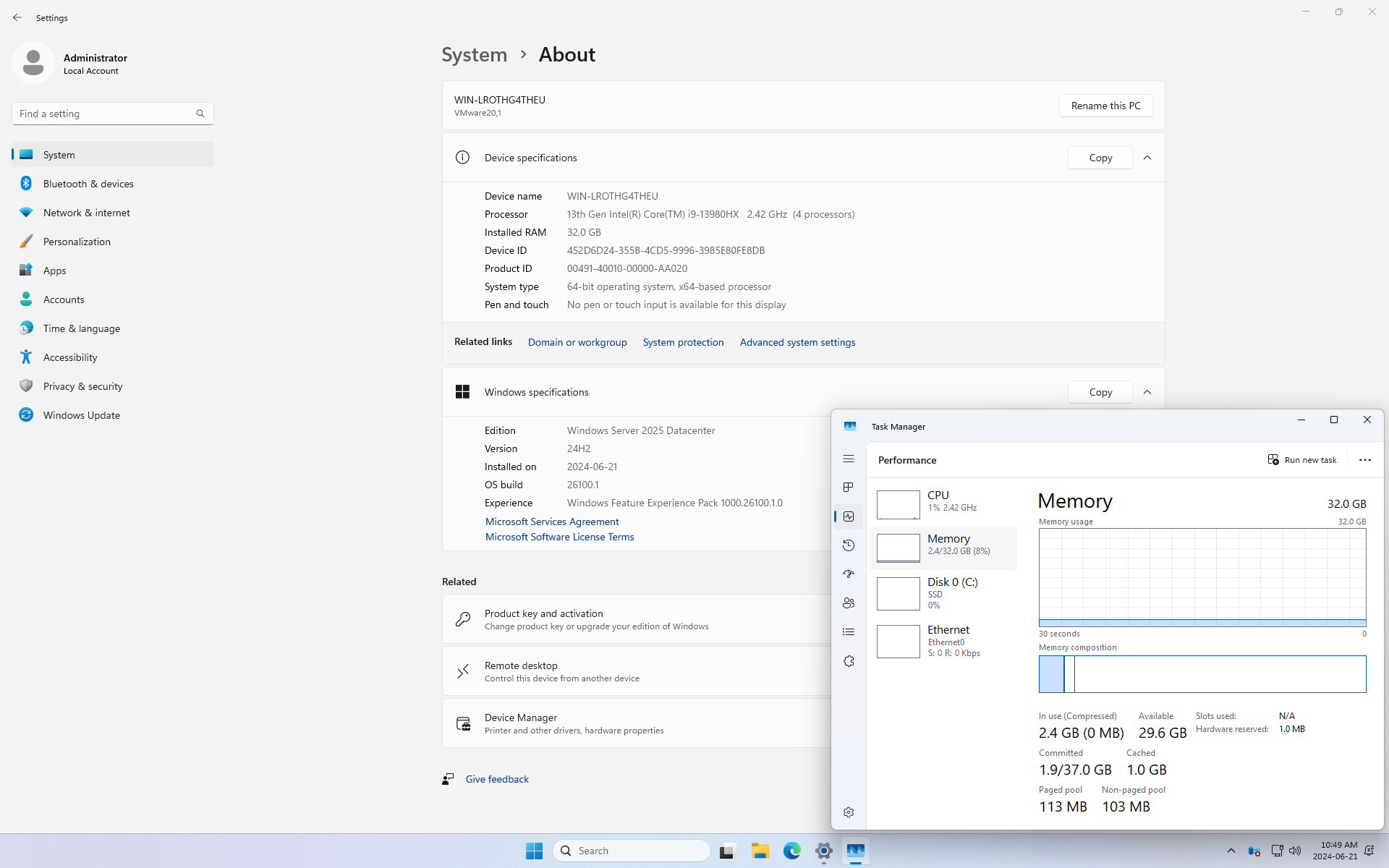This screenshot has height=868, width=1389.
Task: Open the Windows Start menu
Action: [534, 851]
